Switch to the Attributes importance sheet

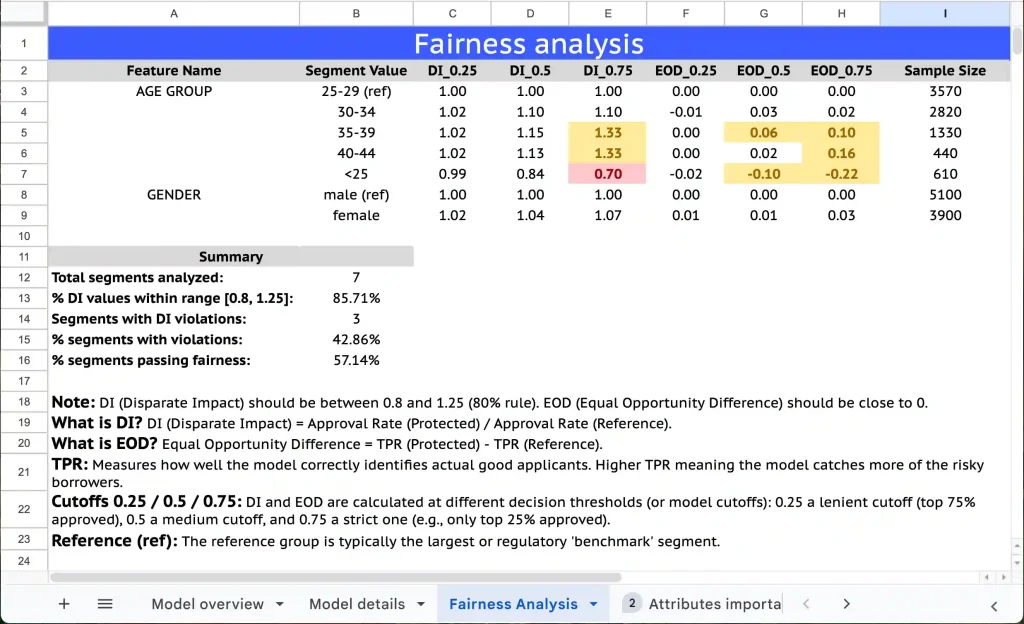pyautogui.click(x=718, y=603)
